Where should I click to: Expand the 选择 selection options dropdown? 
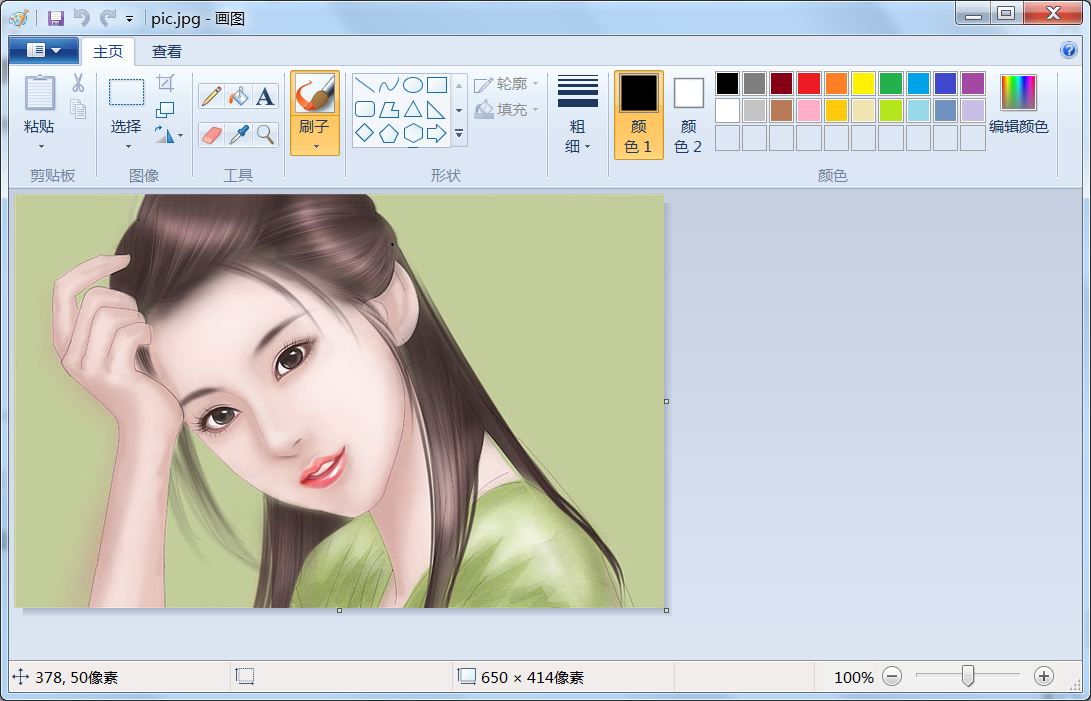coord(126,146)
